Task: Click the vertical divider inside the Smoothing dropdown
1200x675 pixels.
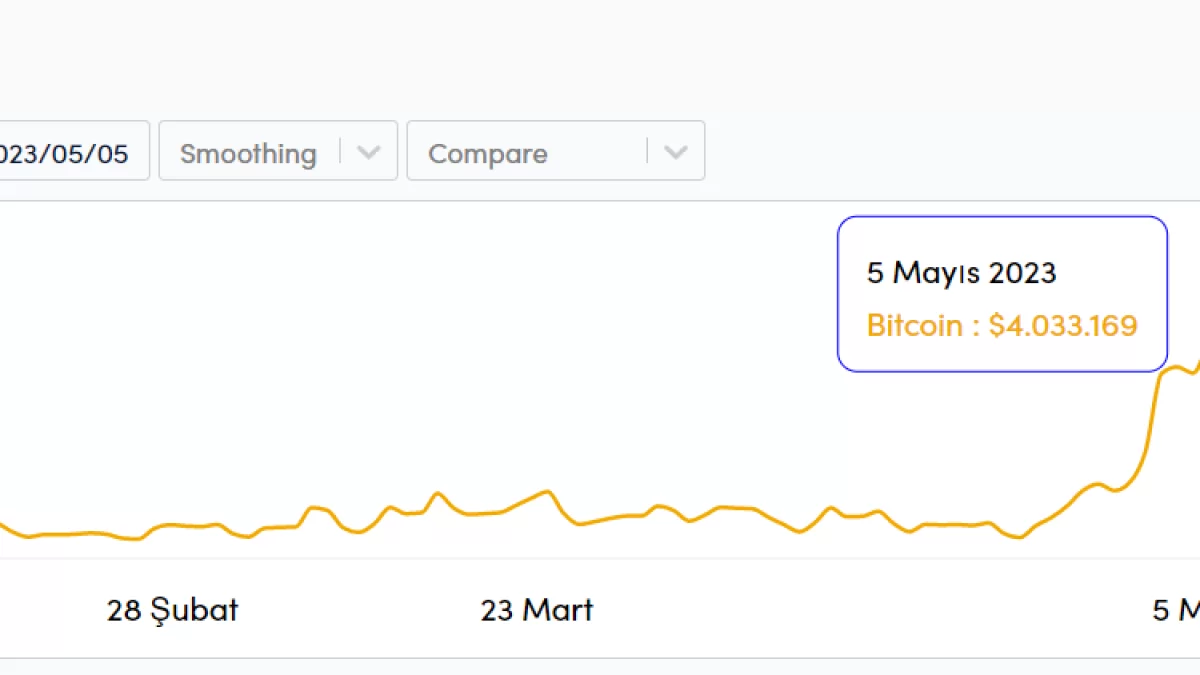Action: (341, 151)
